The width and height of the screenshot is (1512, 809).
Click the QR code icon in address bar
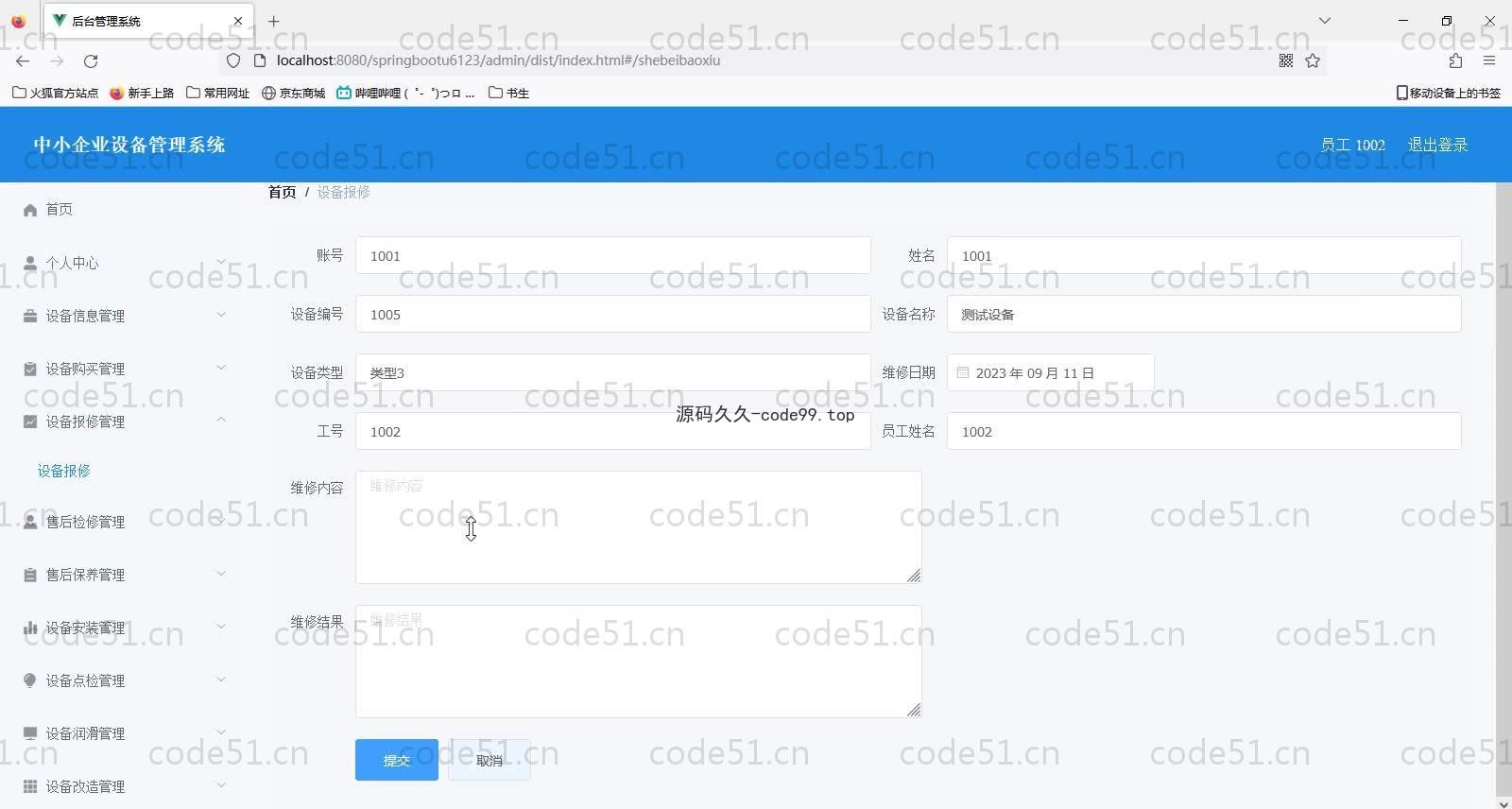tap(1286, 60)
